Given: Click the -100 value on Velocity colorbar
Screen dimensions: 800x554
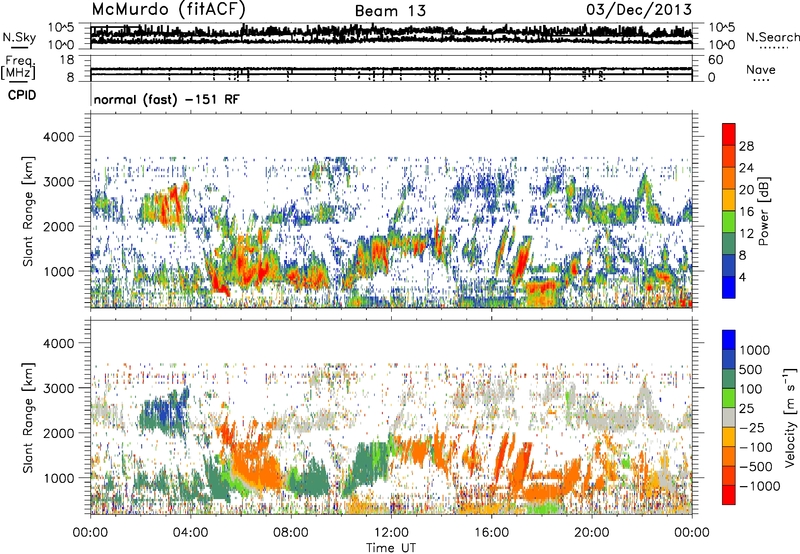Looking at the screenshot, I should pyautogui.click(x=756, y=447).
